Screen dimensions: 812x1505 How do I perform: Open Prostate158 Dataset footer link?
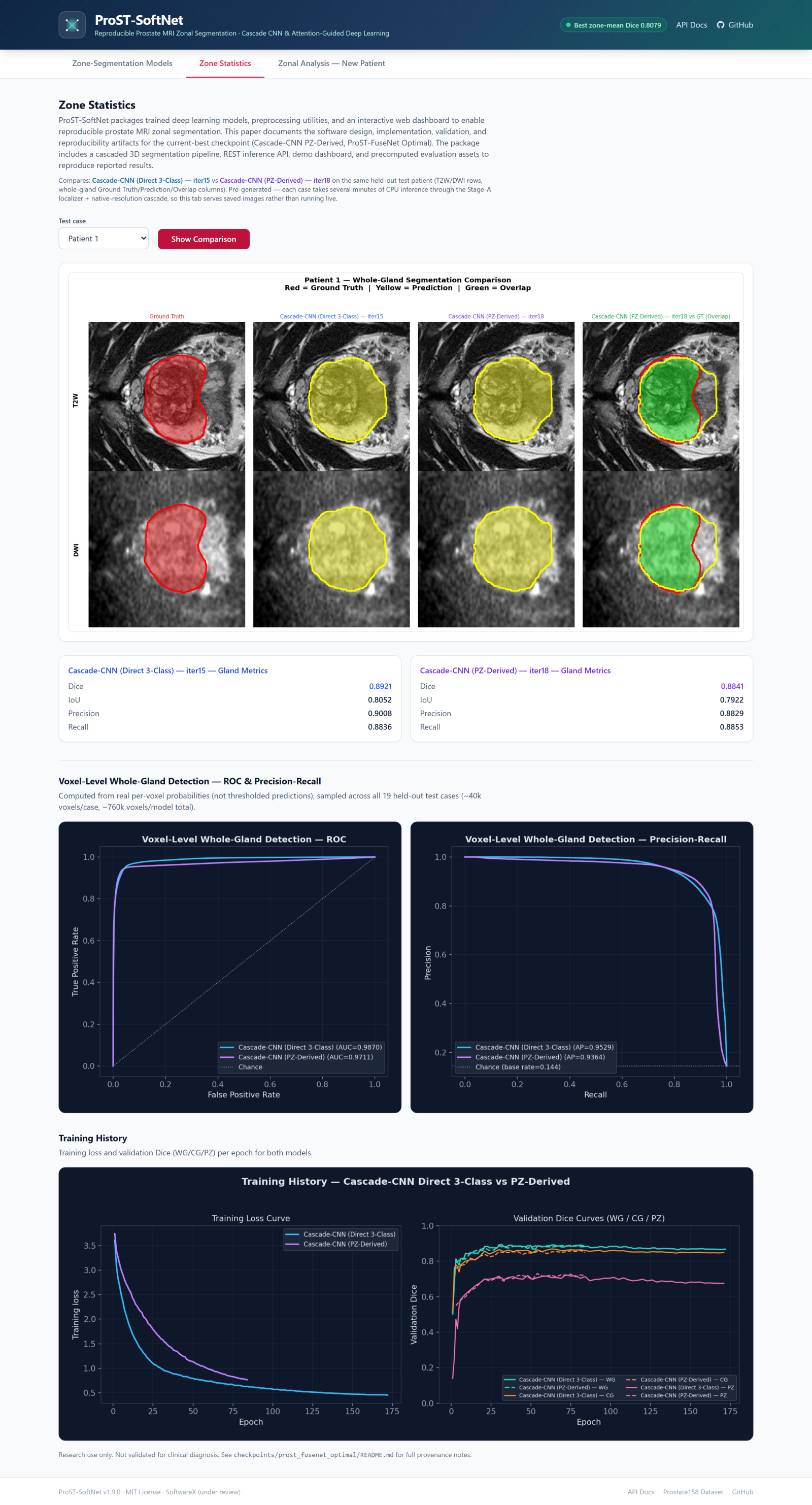pyautogui.click(x=693, y=1492)
